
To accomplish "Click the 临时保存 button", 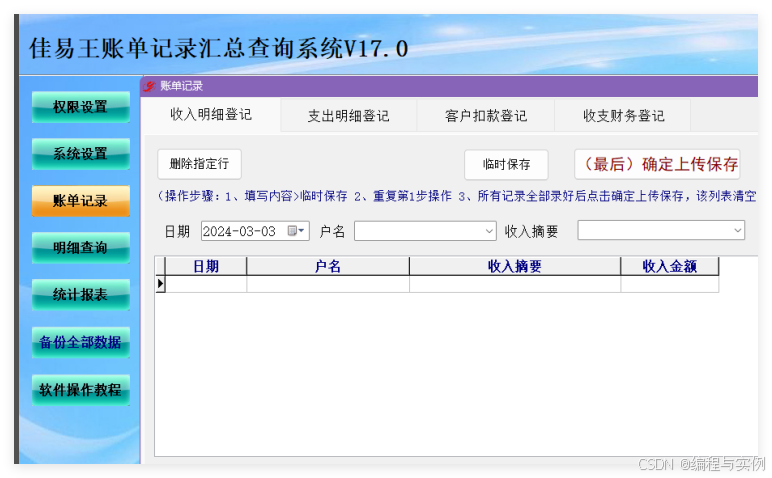I will tap(506, 164).
